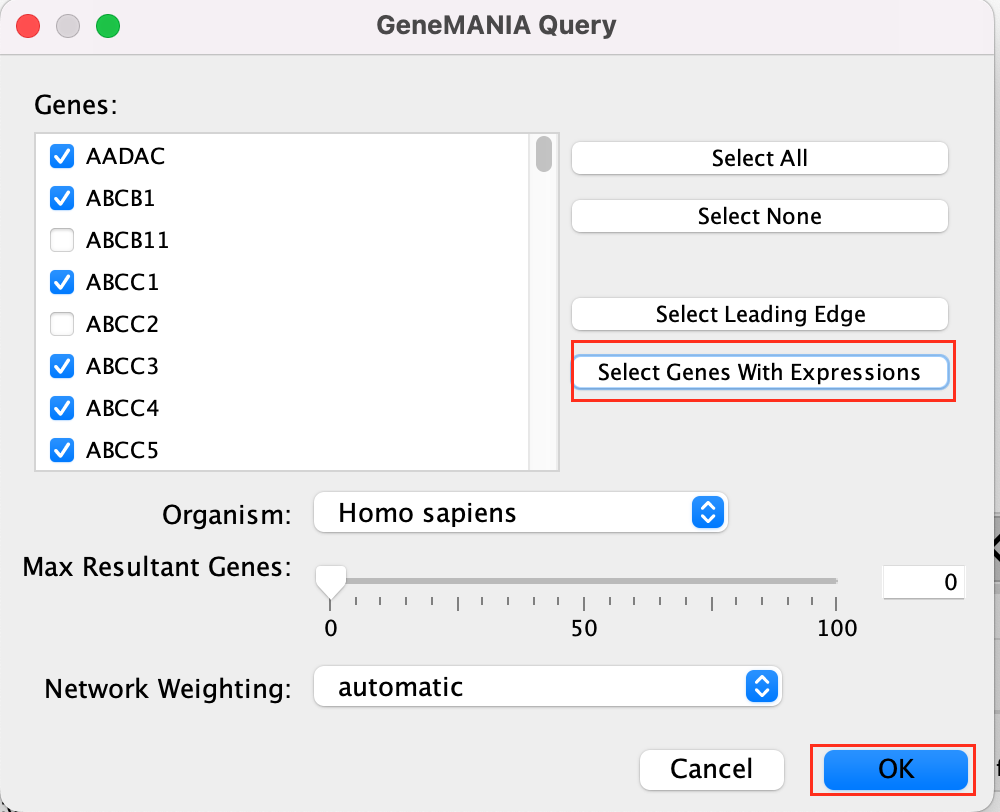Open the Organism dropdown
Viewport: 1000px width, 812px height.
pyautogui.click(x=520, y=514)
